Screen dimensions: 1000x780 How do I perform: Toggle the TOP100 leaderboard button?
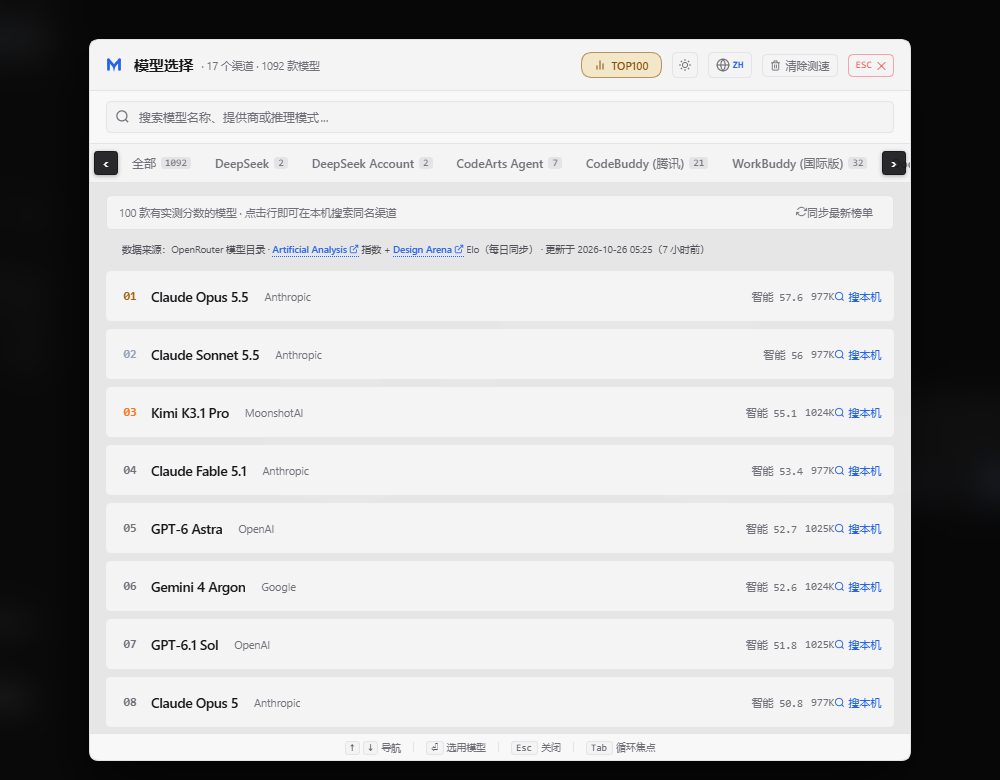(621, 65)
